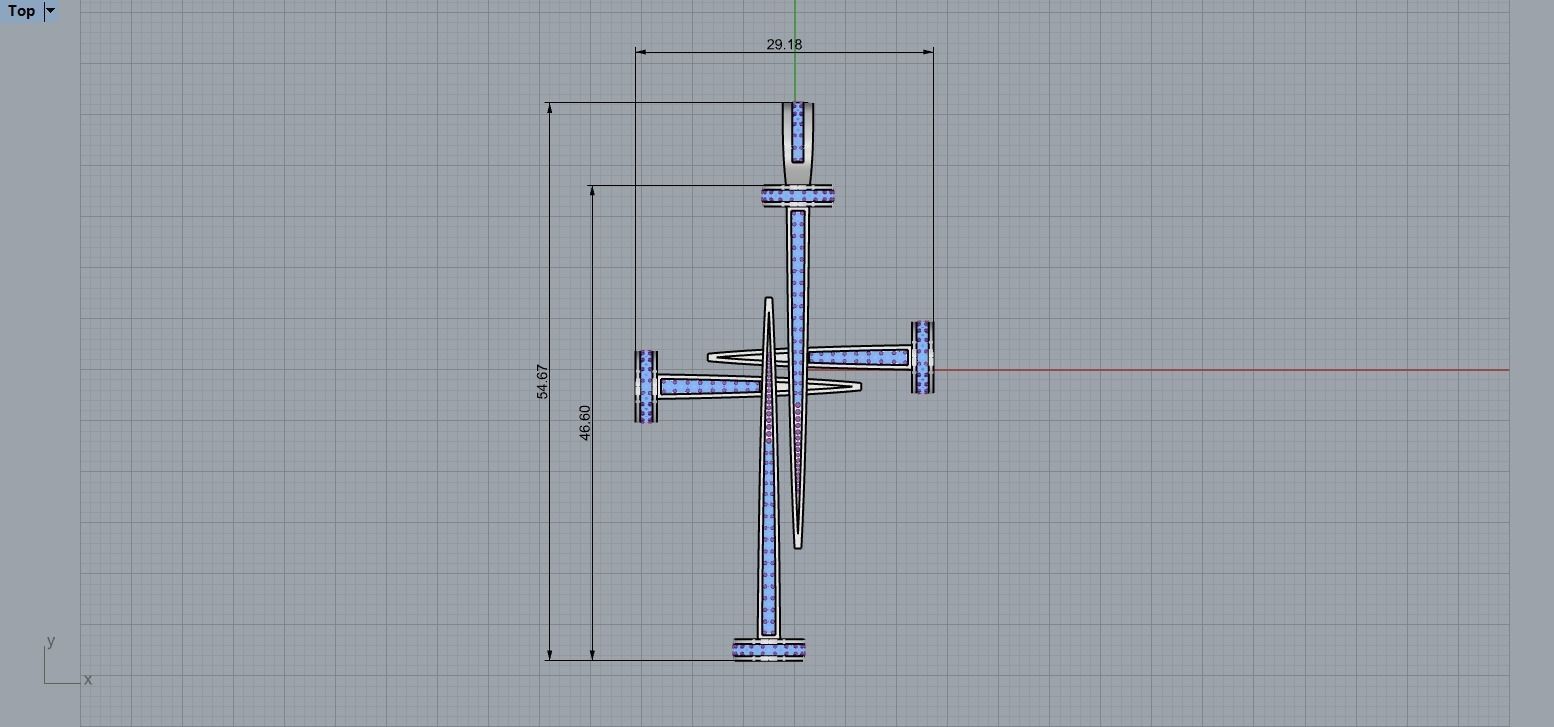Select the 46.60 height dimension text
1554x727 pixels.
point(585,422)
